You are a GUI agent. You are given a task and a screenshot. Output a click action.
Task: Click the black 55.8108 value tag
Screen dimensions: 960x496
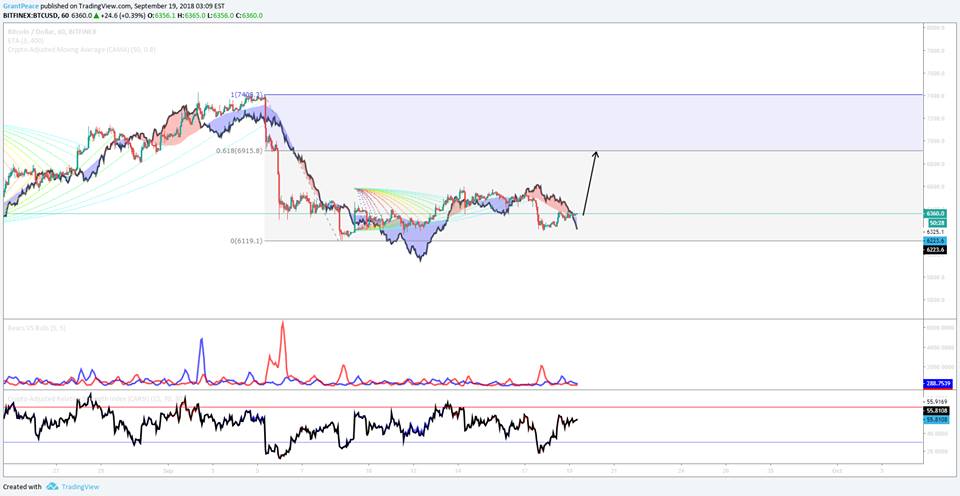[x=937, y=411]
